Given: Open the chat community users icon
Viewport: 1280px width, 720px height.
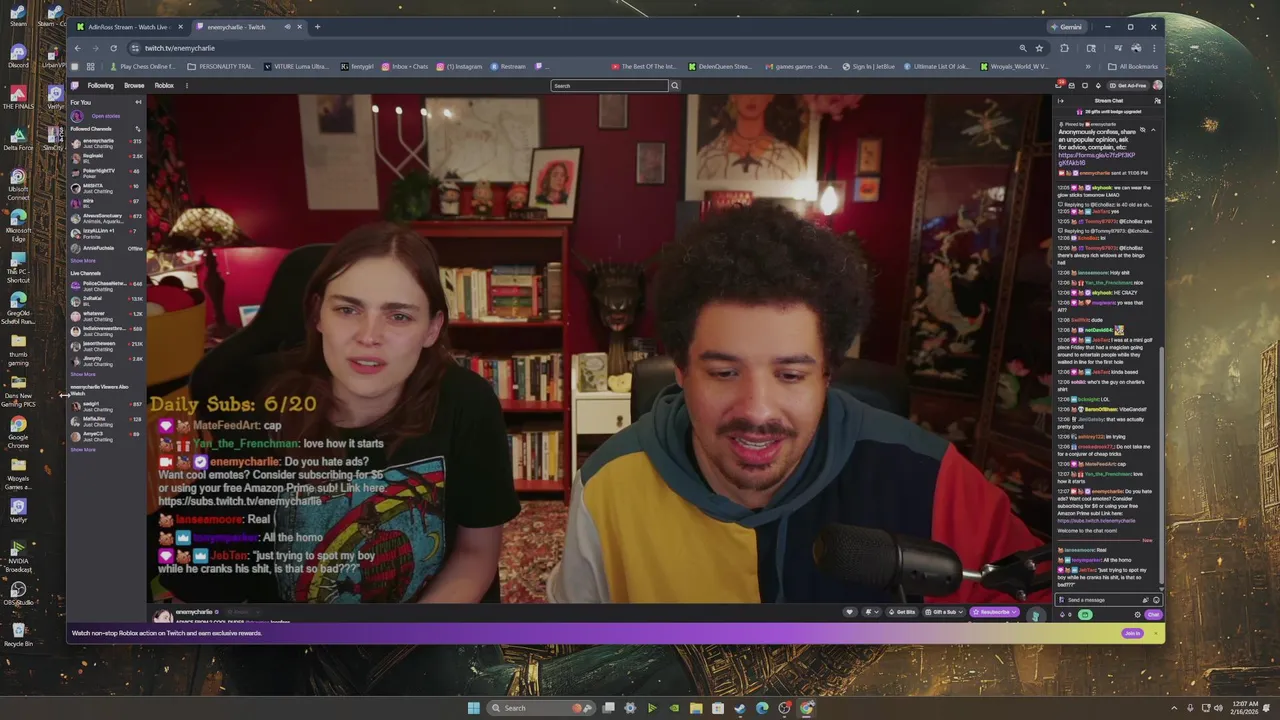Looking at the screenshot, I should coord(1157,101).
